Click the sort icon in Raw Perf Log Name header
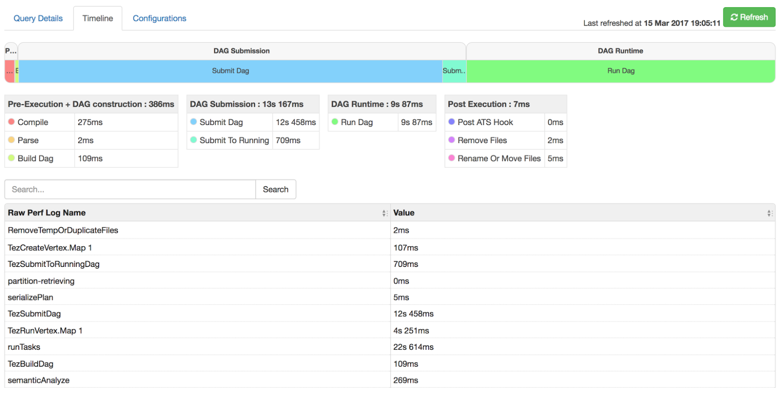 point(384,213)
